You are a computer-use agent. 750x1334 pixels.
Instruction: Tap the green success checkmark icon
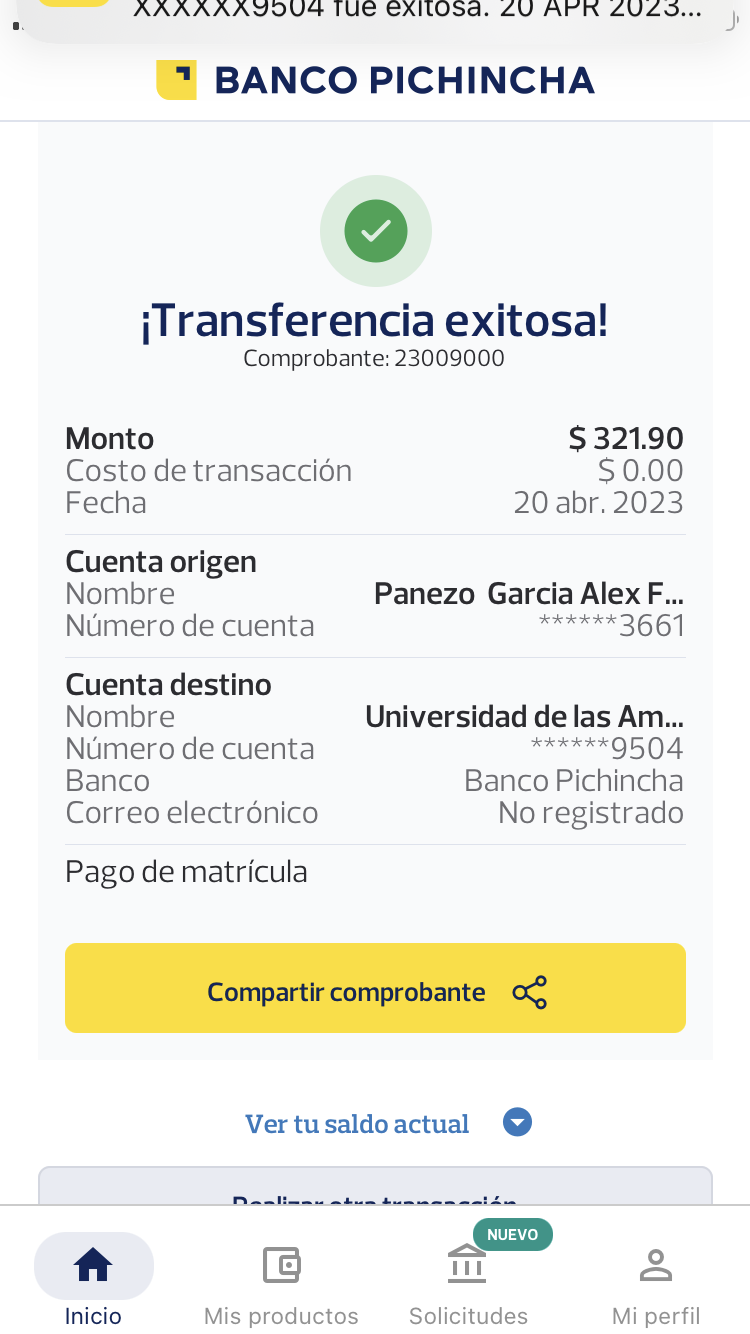pos(376,231)
